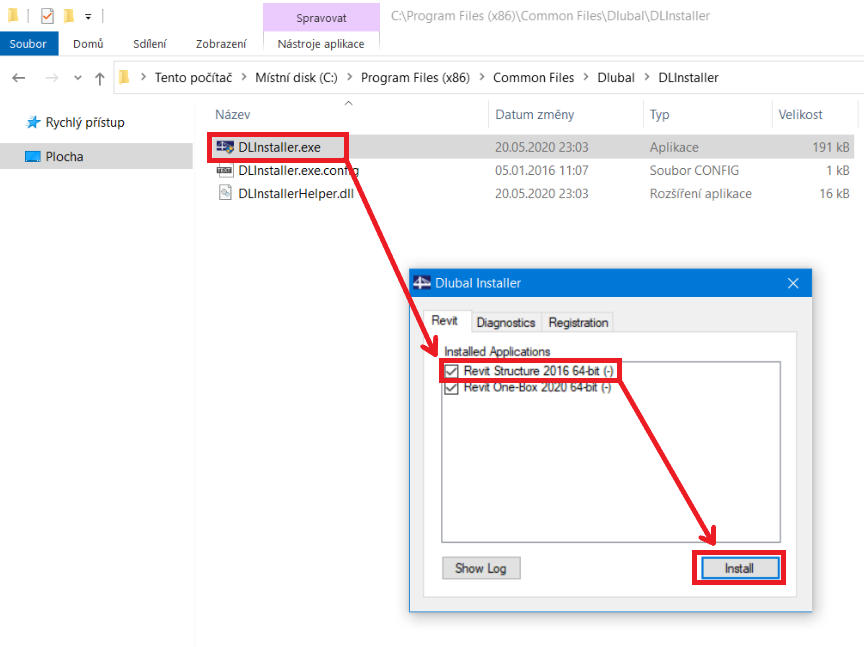Screen dimensions: 864x647
Task: Navigate to Tento počítač breadcrumb
Action: click(193, 78)
